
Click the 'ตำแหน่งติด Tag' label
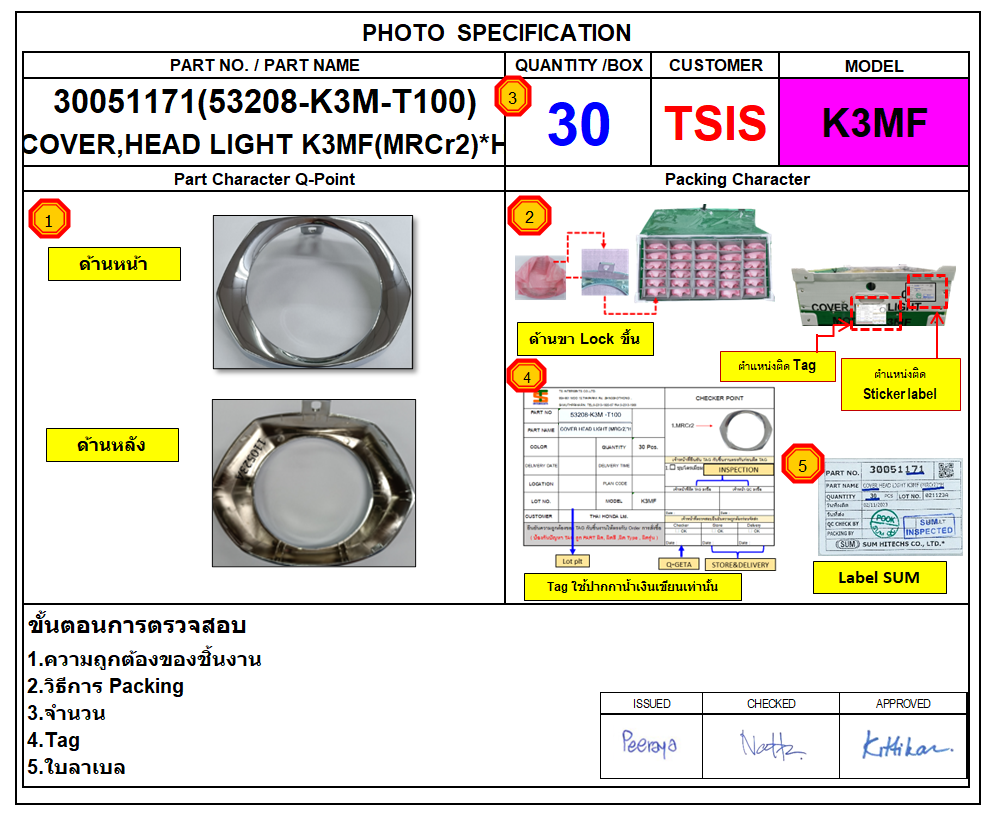pos(778,366)
